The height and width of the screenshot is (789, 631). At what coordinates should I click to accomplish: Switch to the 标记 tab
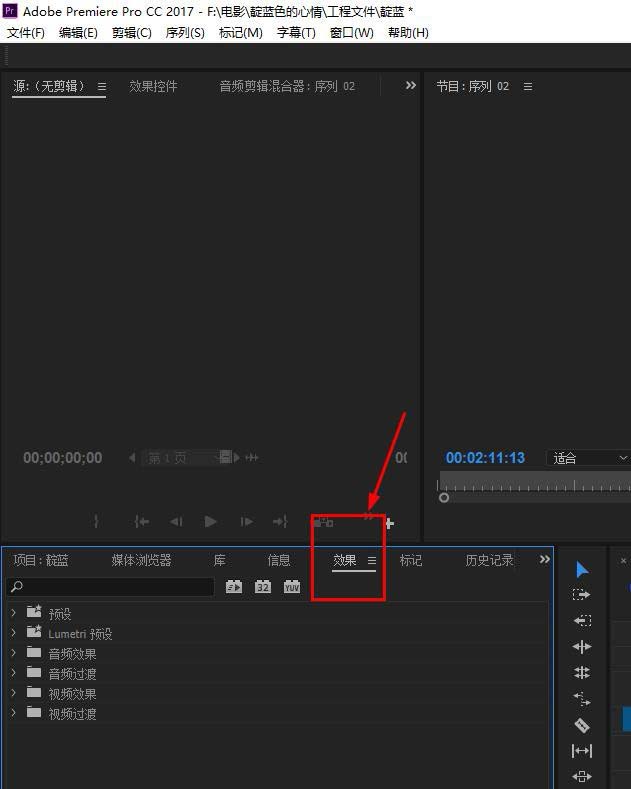[x=411, y=561]
